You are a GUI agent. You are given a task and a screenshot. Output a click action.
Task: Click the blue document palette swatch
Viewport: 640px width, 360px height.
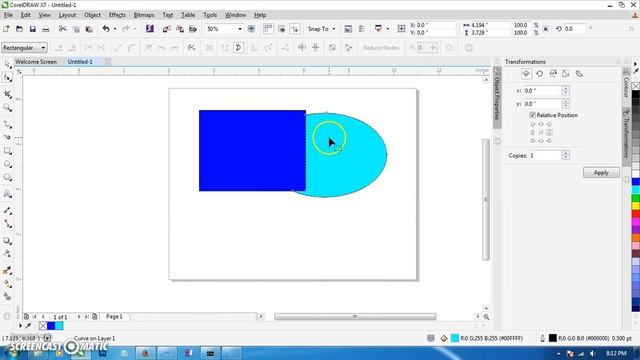(51, 326)
